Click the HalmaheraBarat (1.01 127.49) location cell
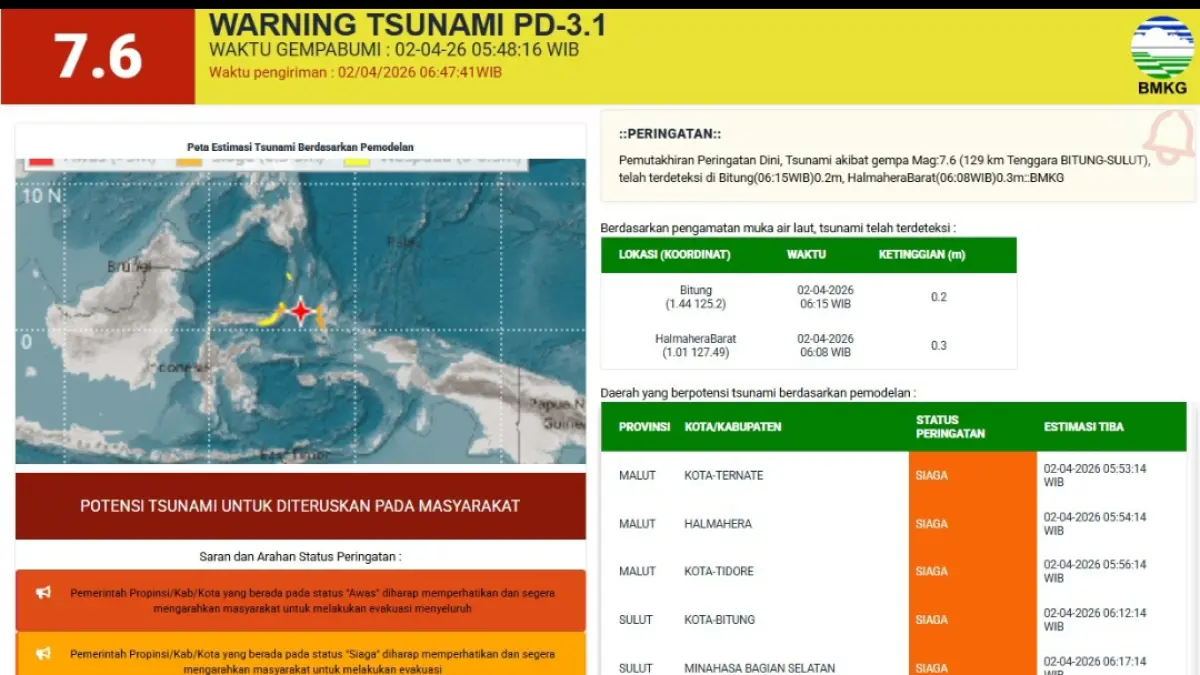Viewport: 1200px width, 675px height. point(695,345)
